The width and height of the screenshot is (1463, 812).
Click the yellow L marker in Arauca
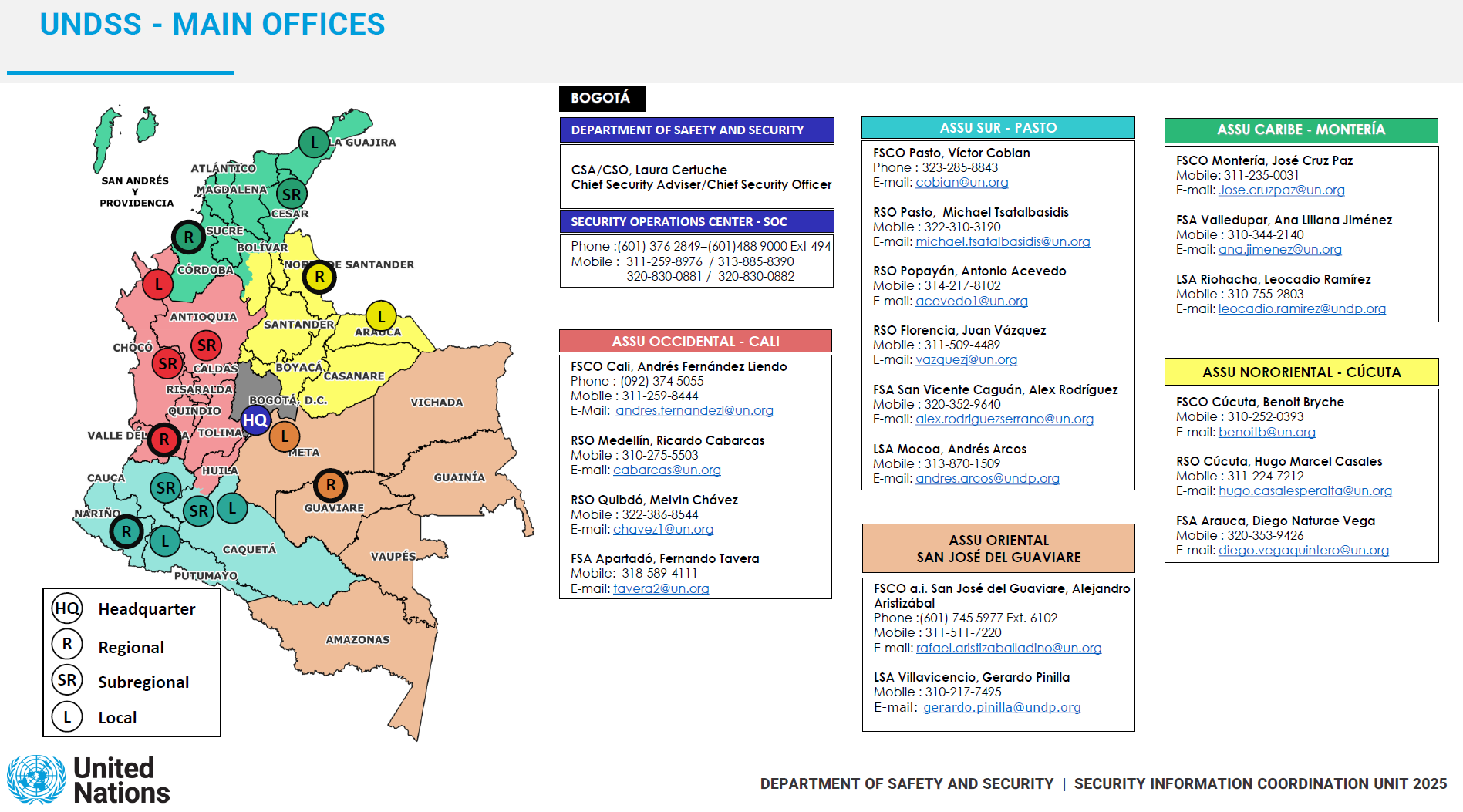coord(381,316)
